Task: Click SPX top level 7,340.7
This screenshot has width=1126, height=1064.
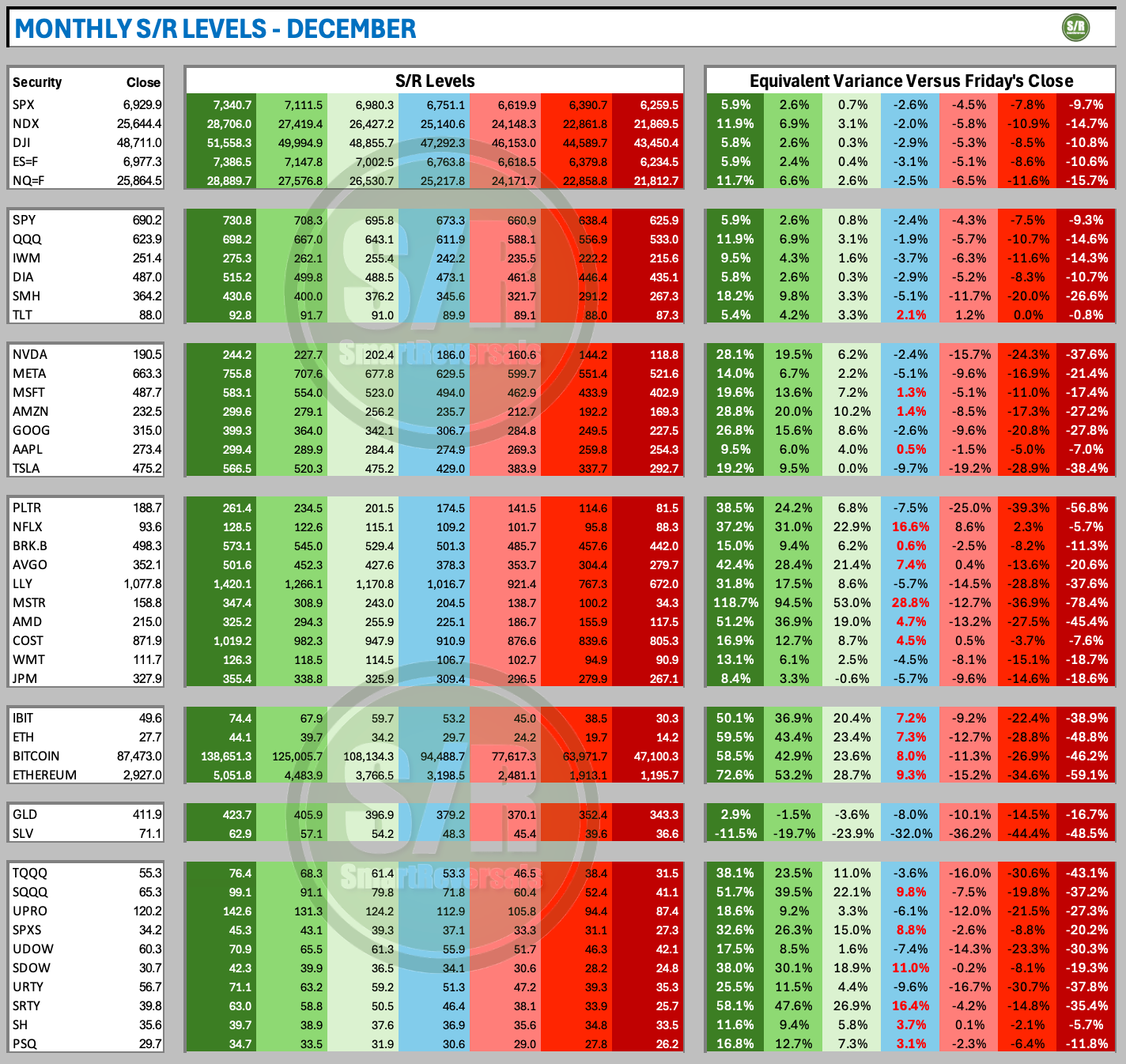Action: pos(232,104)
